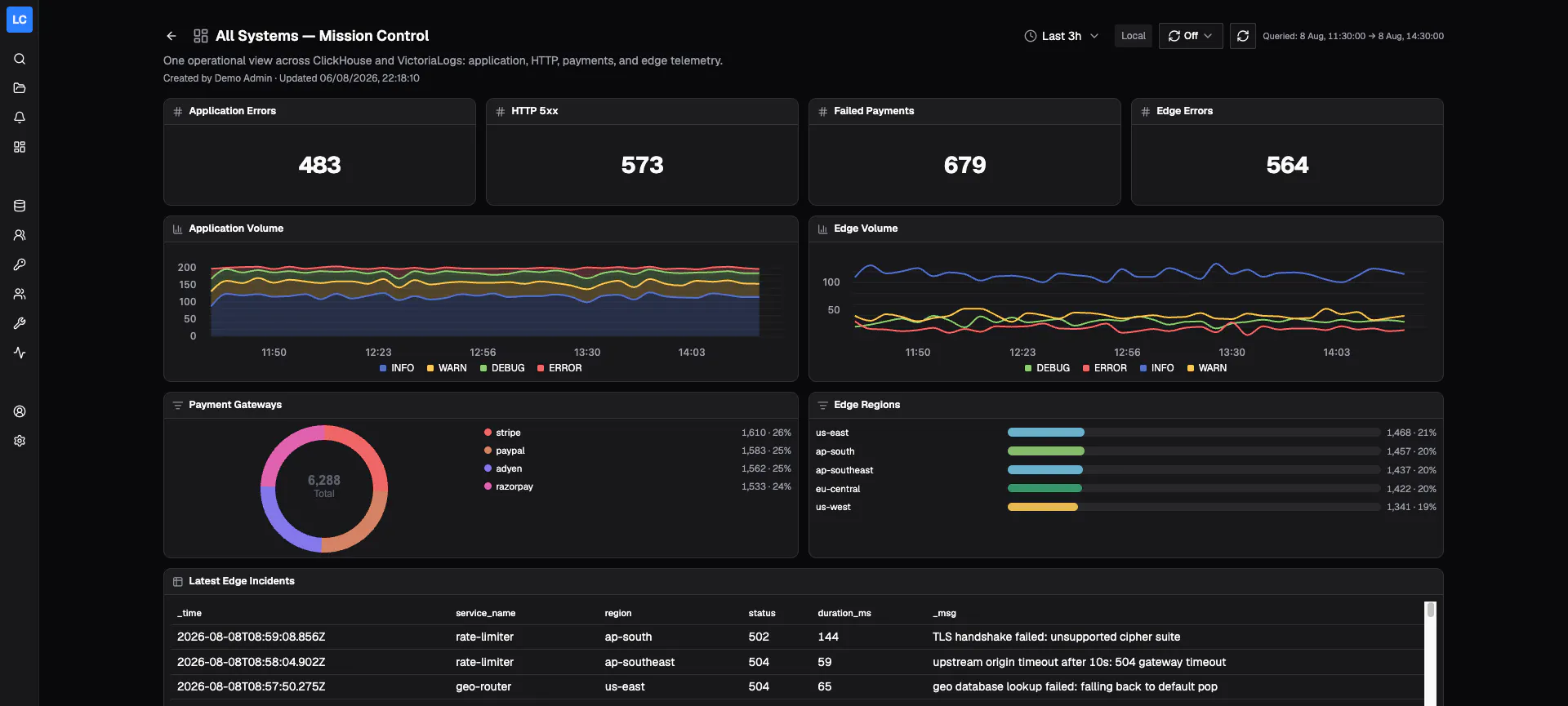Image resolution: width=1568 pixels, height=706 pixels.
Task: Click the ap-south region bar
Action: 1046,451
